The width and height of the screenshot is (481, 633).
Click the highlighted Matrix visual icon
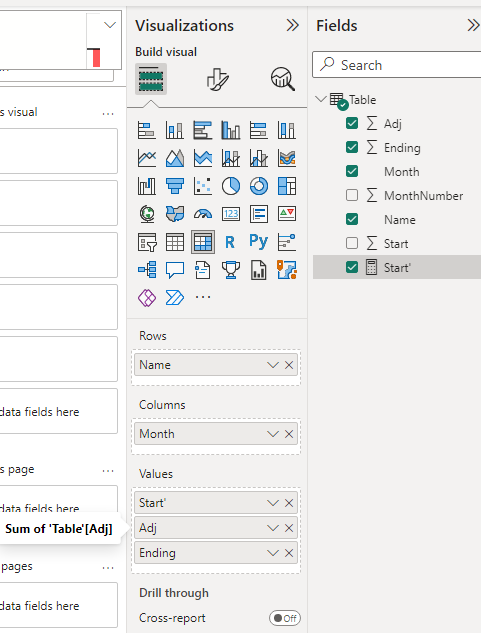(x=203, y=242)
